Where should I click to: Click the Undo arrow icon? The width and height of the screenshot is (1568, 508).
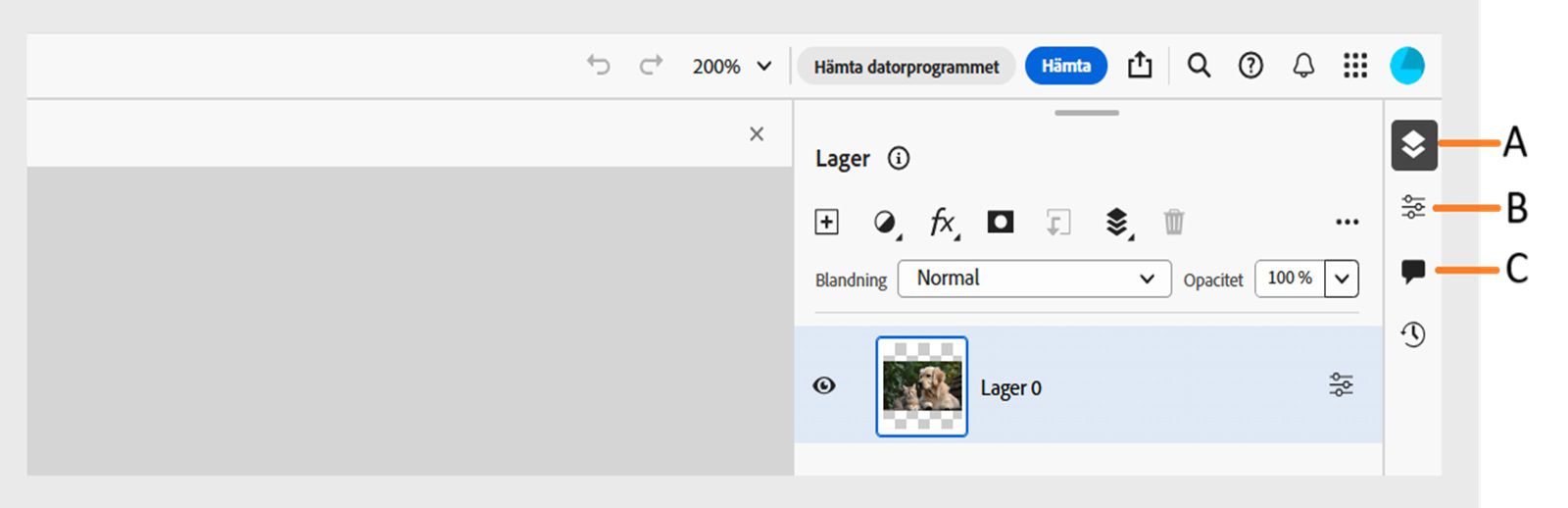[599, 65]
